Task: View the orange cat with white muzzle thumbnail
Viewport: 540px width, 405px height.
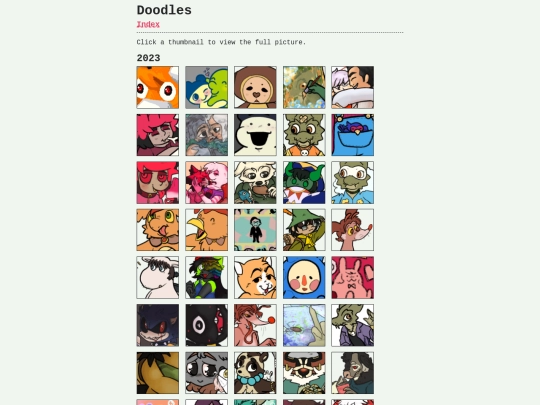Action: [255, 278]
